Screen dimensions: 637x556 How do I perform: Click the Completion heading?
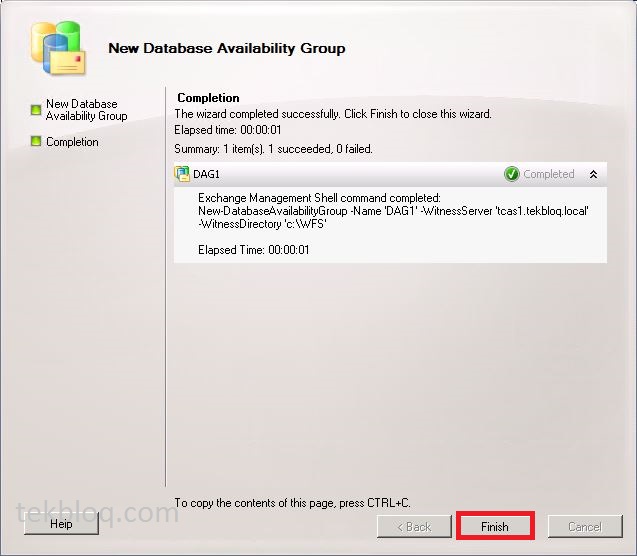click(x=208, y=98)
